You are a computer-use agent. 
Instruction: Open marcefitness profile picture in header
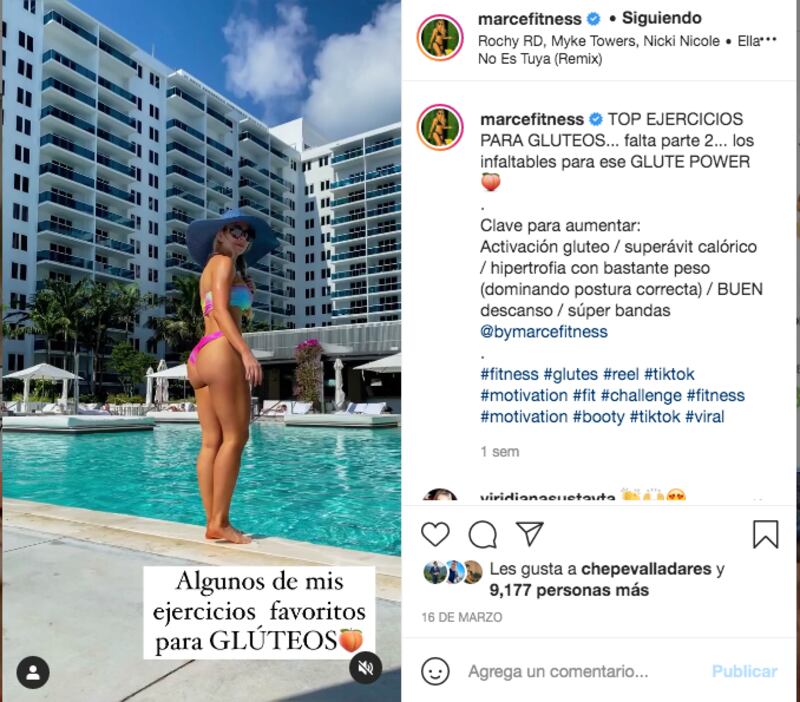click(440, 38)
